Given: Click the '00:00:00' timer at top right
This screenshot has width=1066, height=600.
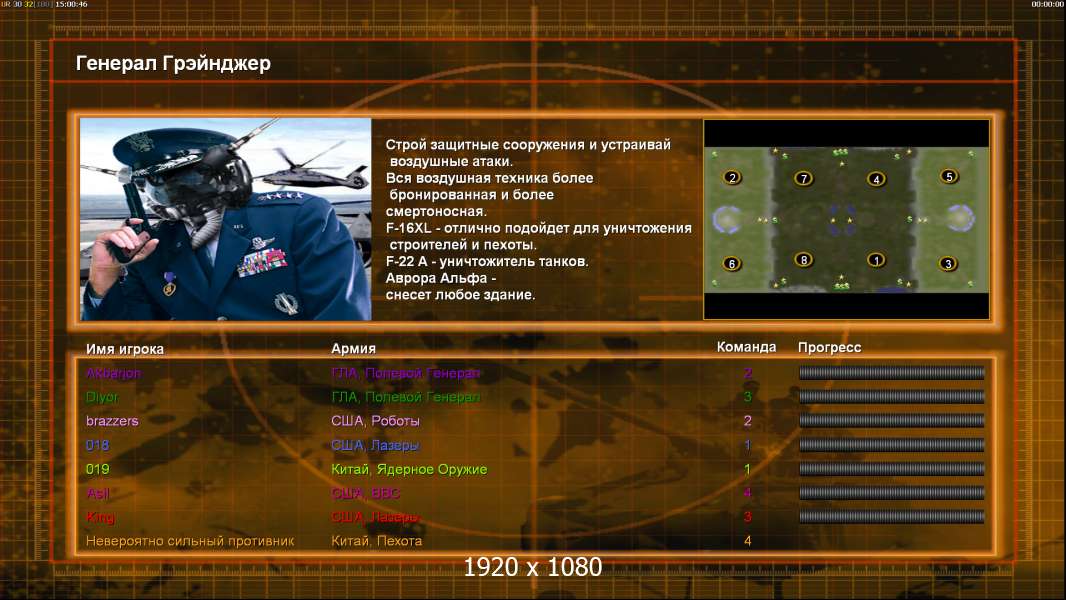Looking at the screenshot, I should (1047, 4).
